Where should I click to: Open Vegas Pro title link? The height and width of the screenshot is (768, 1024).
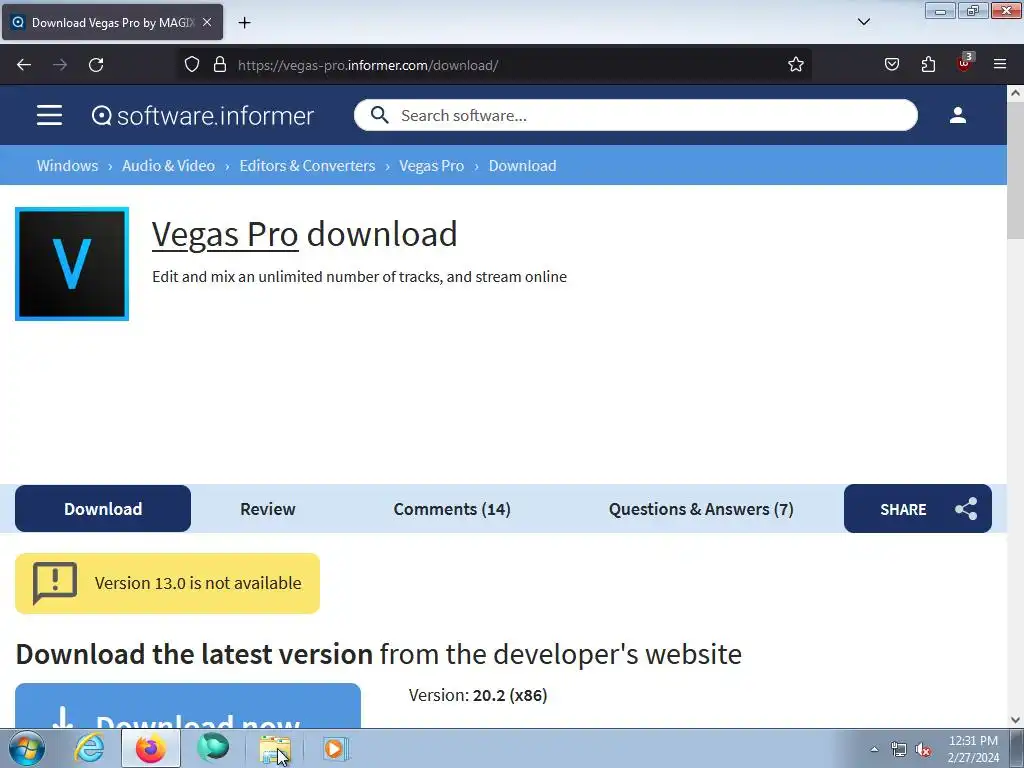point(225,234)
